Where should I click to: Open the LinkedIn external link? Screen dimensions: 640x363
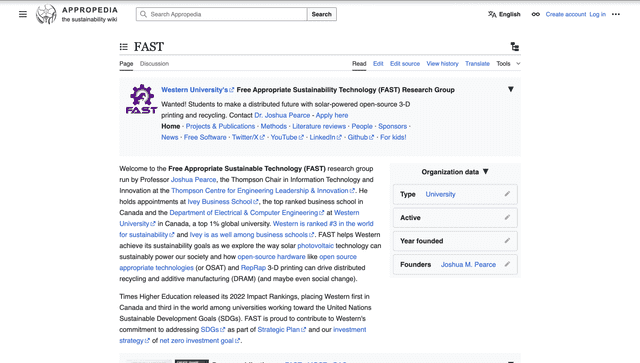tap(325, 138)
